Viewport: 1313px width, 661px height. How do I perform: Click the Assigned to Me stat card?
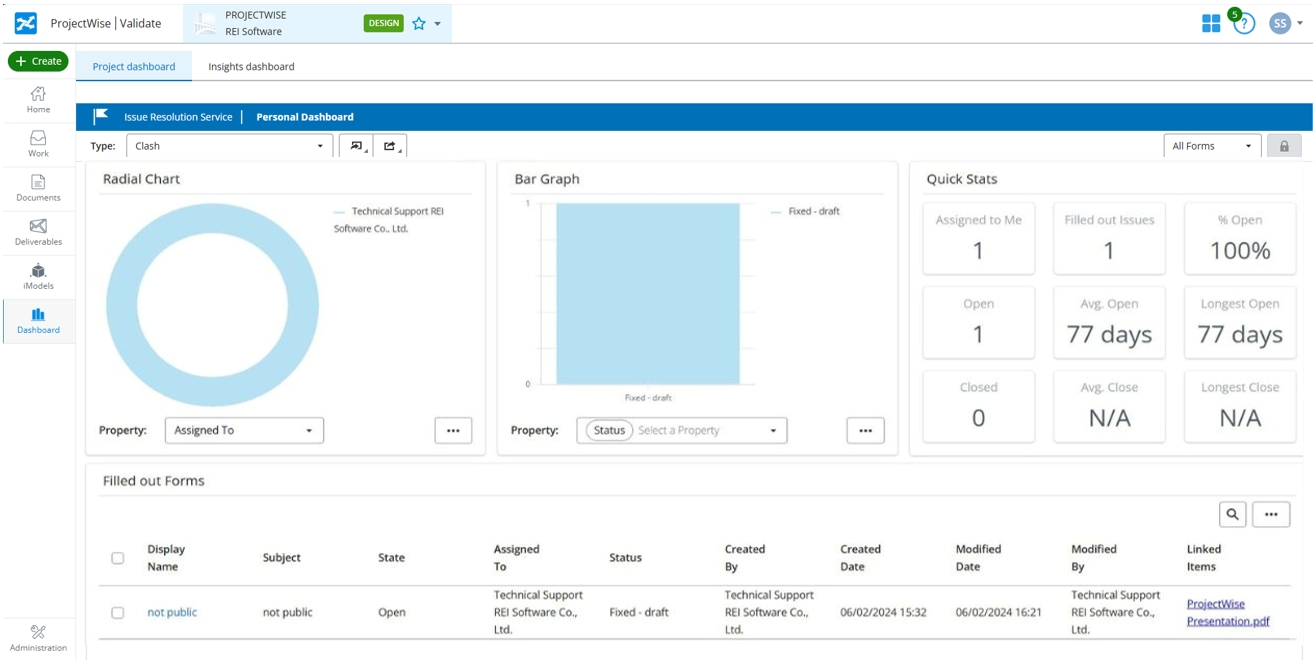tap(978, 238)
